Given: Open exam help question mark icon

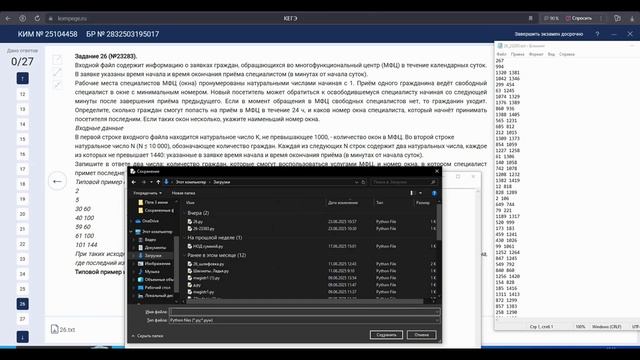Looking at the screenshot, I should [x=598, y=34].
